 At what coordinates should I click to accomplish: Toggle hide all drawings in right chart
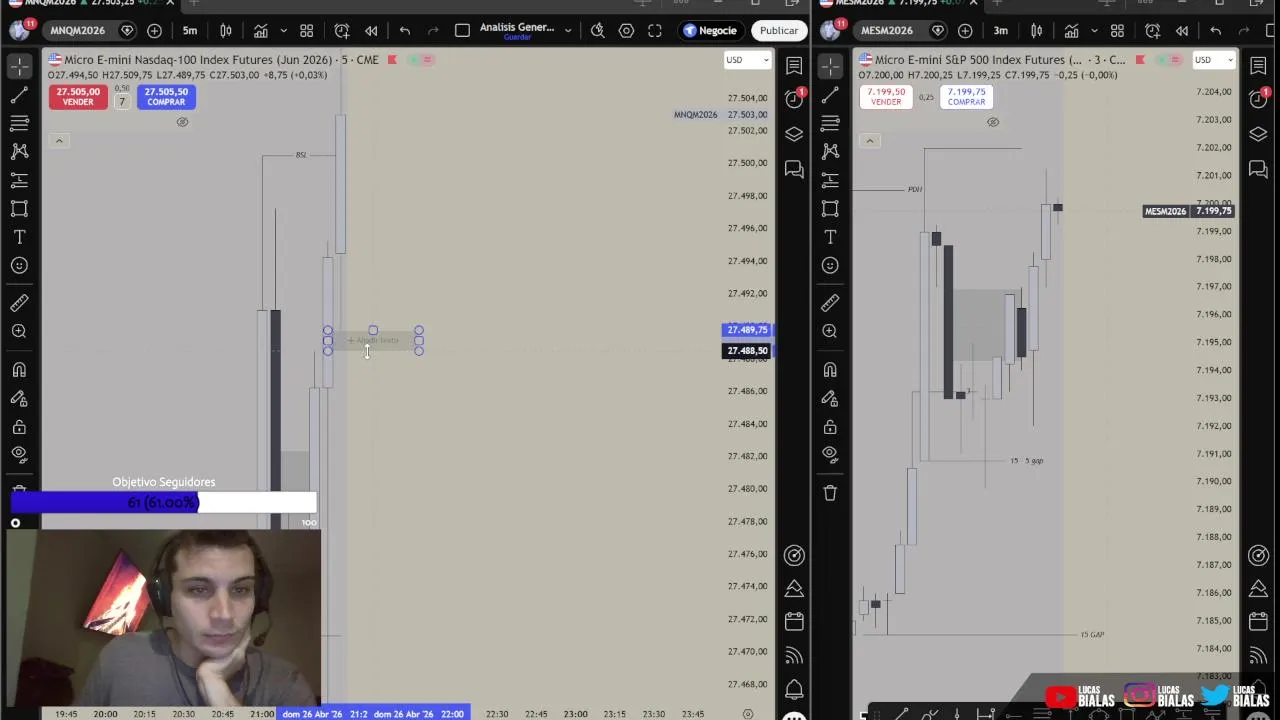click(830, 455)
